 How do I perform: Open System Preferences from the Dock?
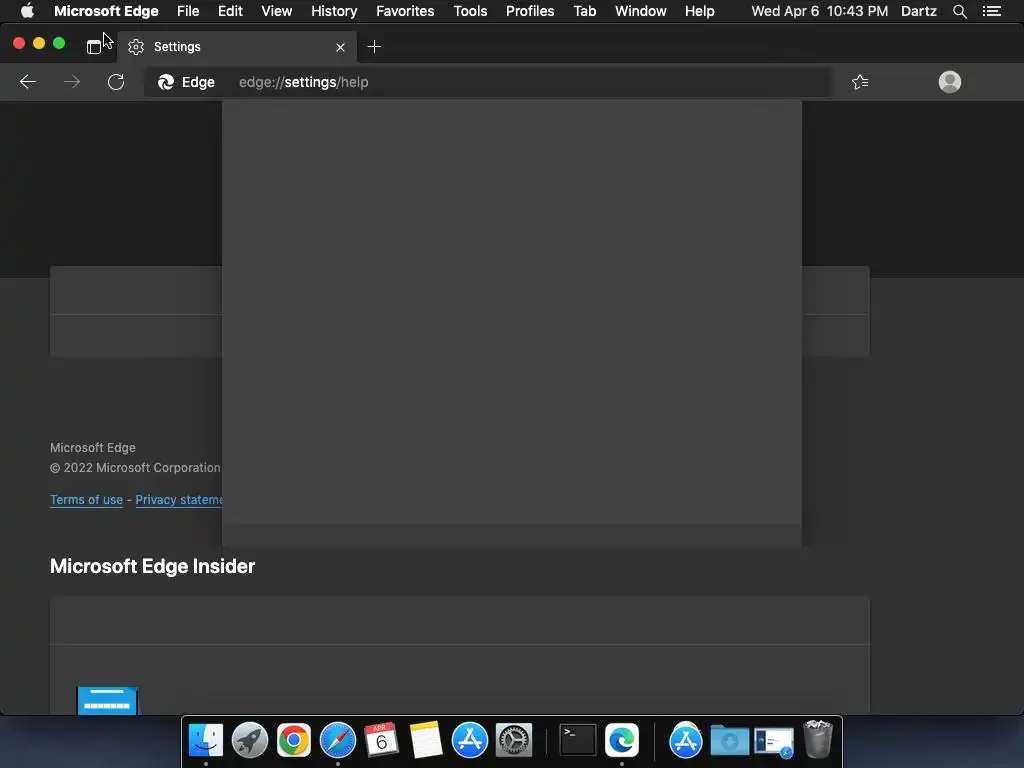[x=514, y=741]
